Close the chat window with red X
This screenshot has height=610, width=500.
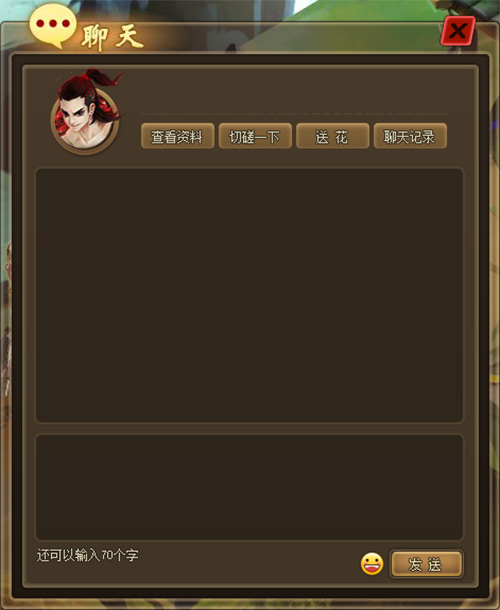(x=458, y=31)
